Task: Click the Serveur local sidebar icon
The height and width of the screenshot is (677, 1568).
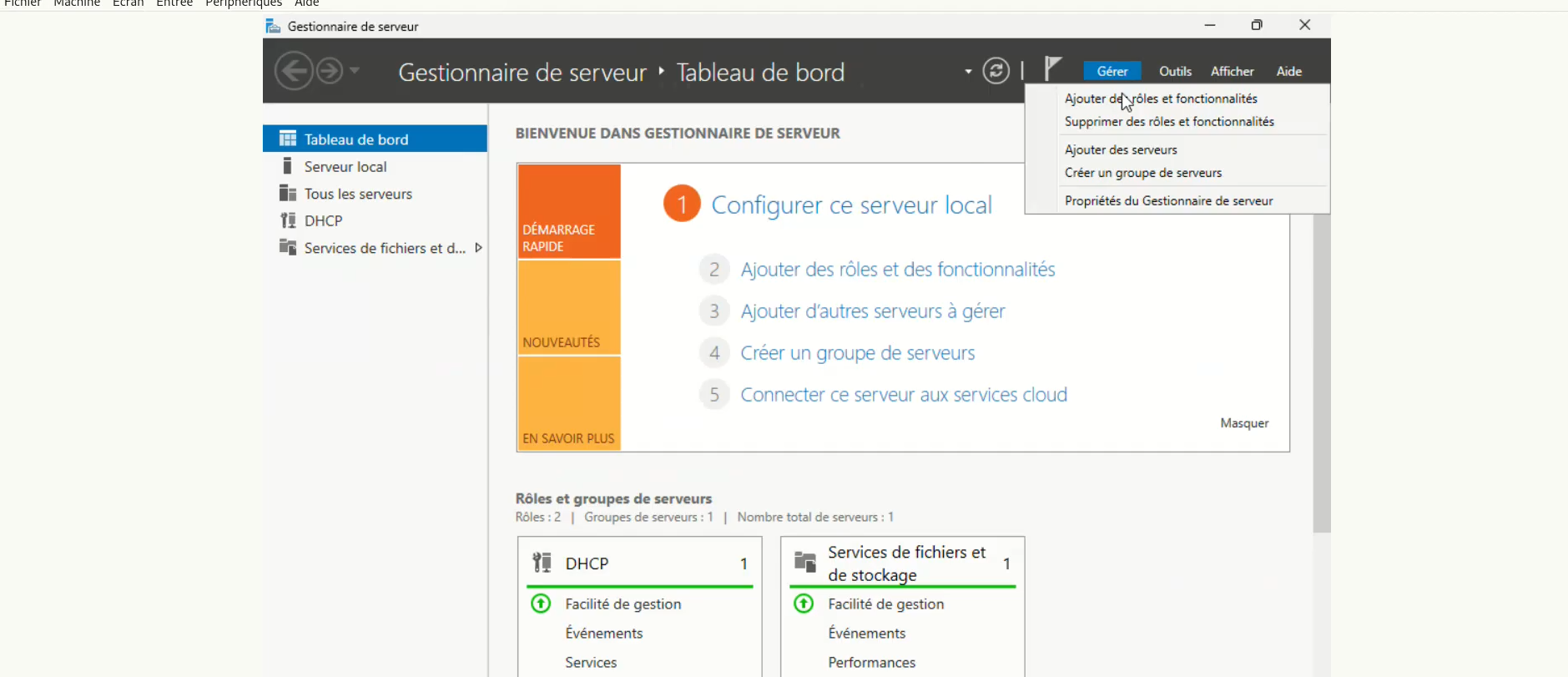Action: tap(288, 166)
